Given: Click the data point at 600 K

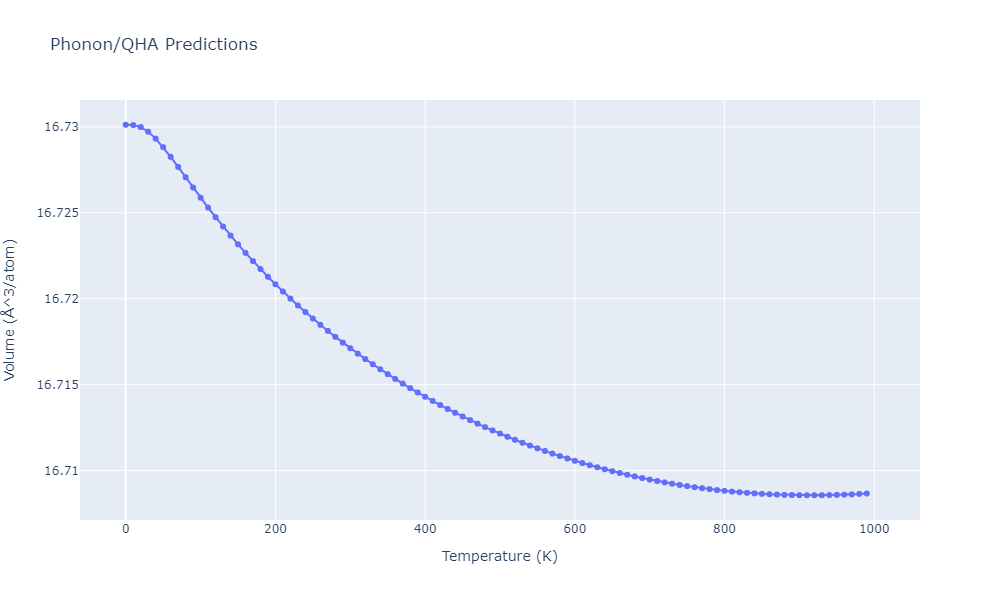Looking at the screenshot, I should click(574, 460).
